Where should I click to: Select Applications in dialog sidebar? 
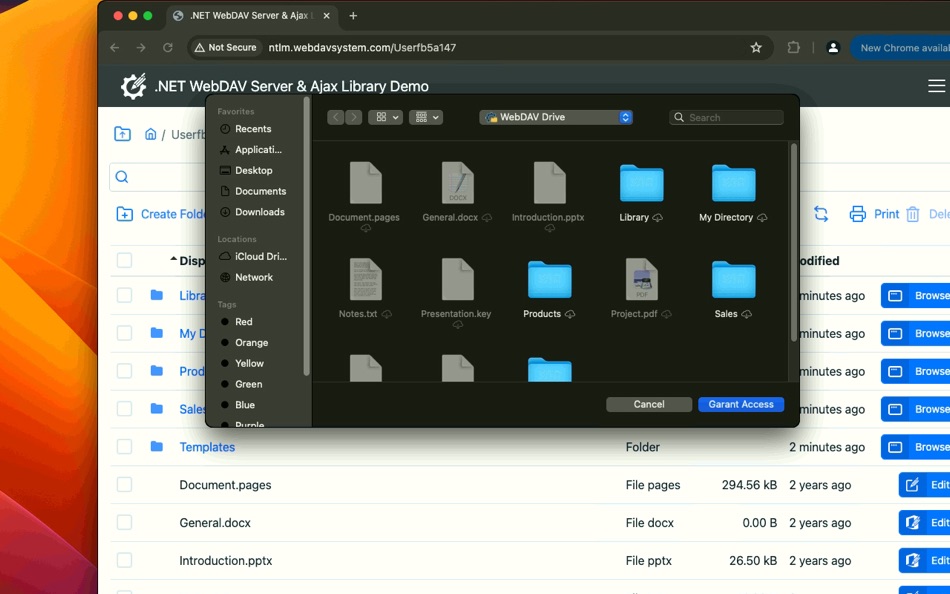click(258, 149)
